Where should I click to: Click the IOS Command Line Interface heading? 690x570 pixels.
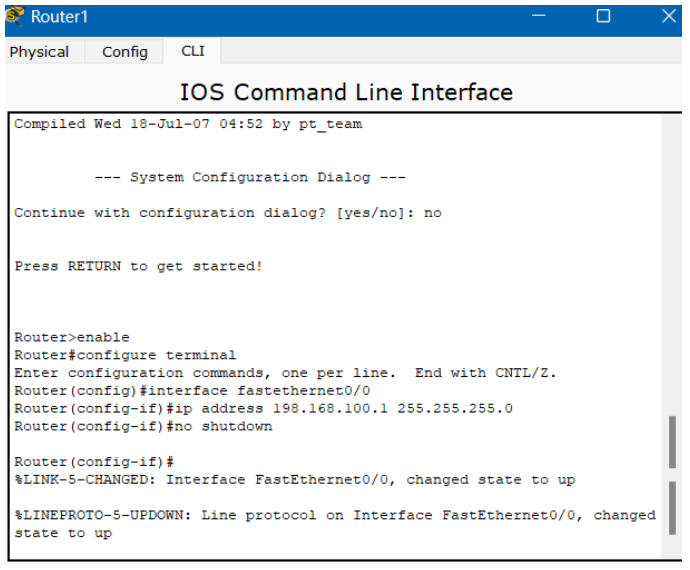point(346,93)
